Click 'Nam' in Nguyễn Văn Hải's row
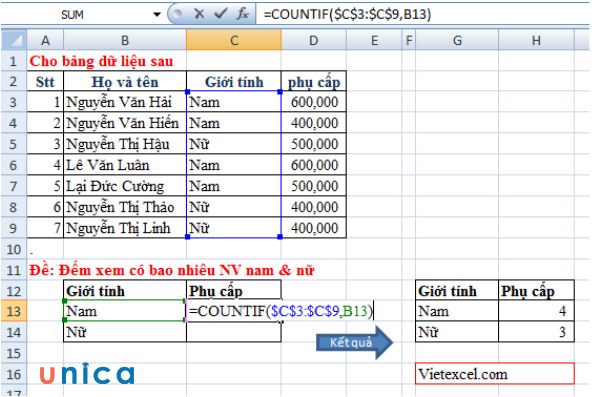 (234, 102)
